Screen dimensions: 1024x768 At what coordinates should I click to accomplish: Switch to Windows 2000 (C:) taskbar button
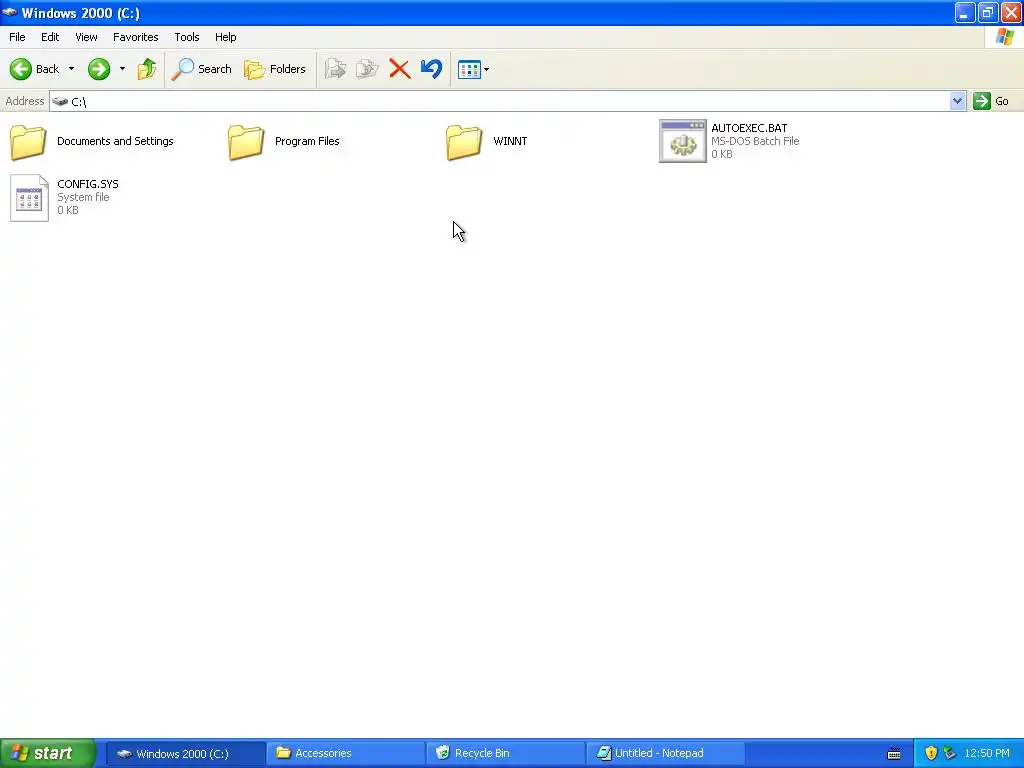coord(185,753)
